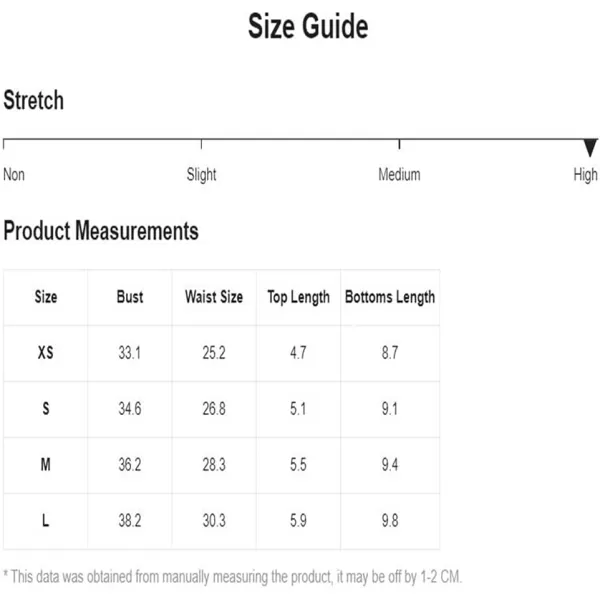Click the Stretch section title
Screen dimensions: 600x600
tap(34, 100)
